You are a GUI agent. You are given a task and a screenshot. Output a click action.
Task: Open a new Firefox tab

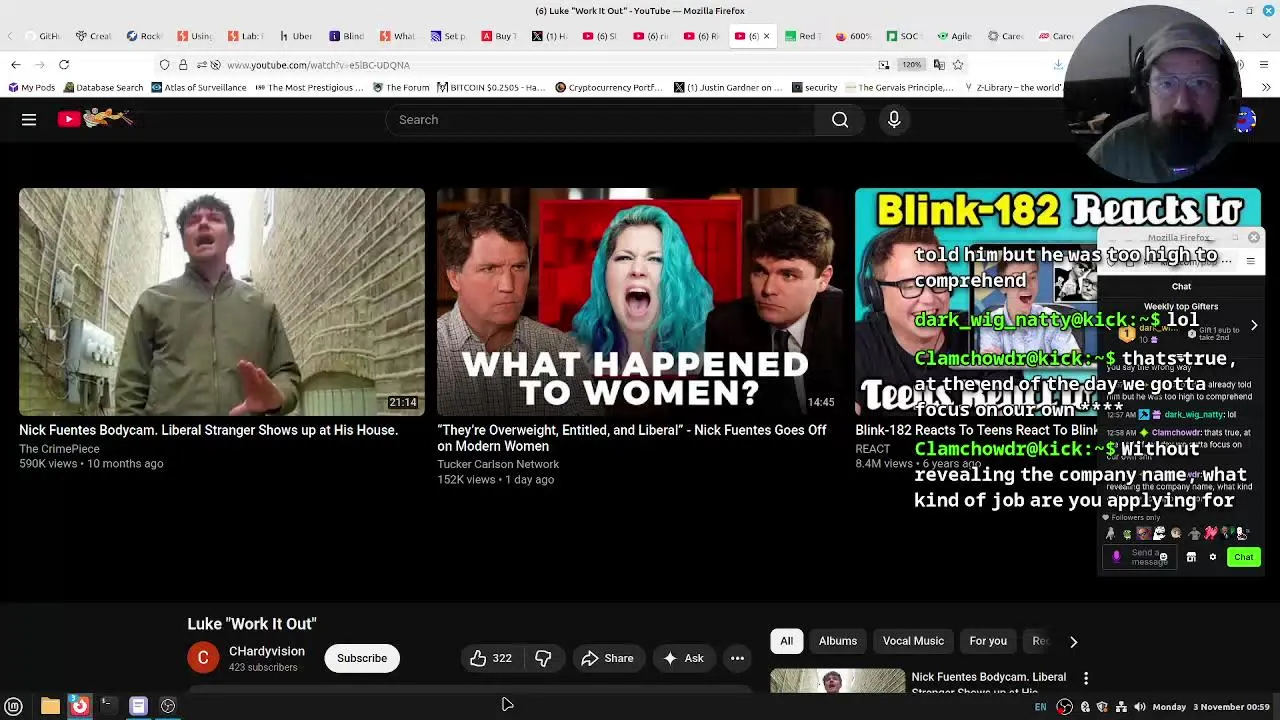pyautogui.click(x=1240, y=36)
